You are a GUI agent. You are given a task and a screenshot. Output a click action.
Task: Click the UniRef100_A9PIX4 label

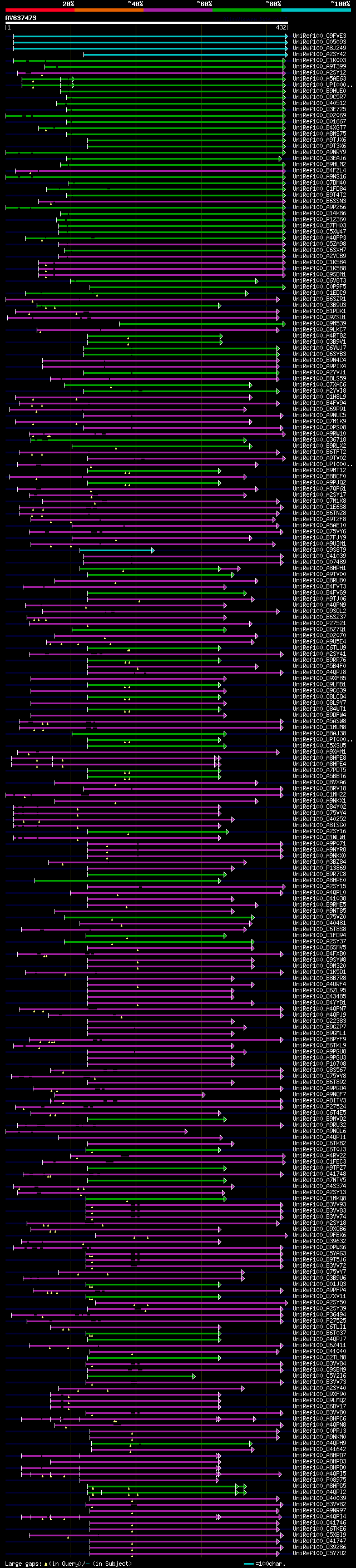click(319, 366)
